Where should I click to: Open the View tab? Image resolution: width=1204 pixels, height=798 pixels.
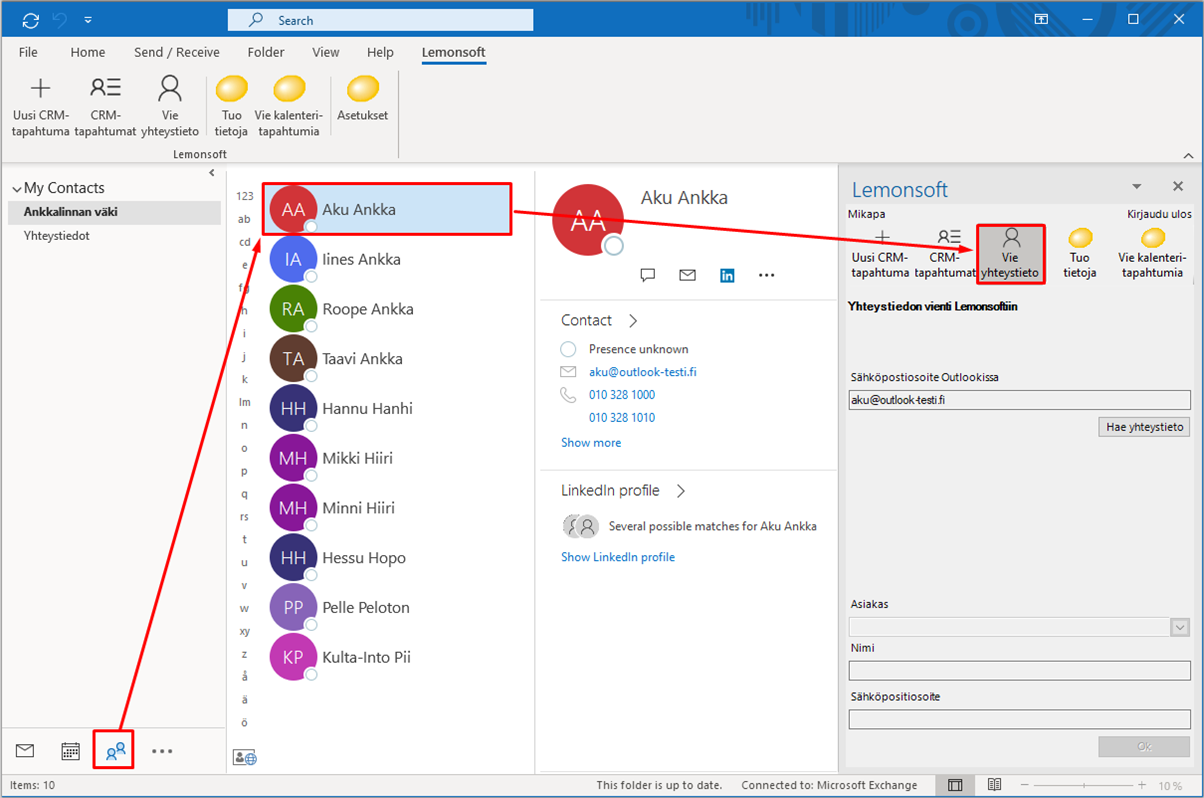click(x=326, y=52)
